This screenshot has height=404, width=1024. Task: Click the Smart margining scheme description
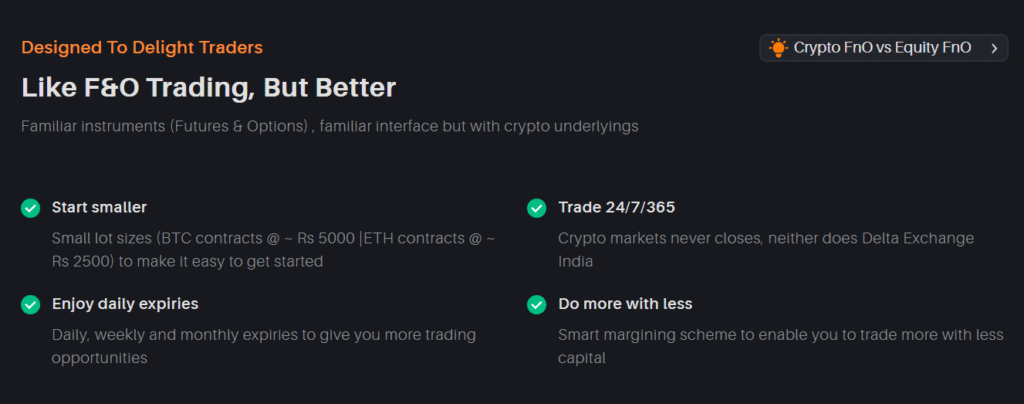coord(780,334)
